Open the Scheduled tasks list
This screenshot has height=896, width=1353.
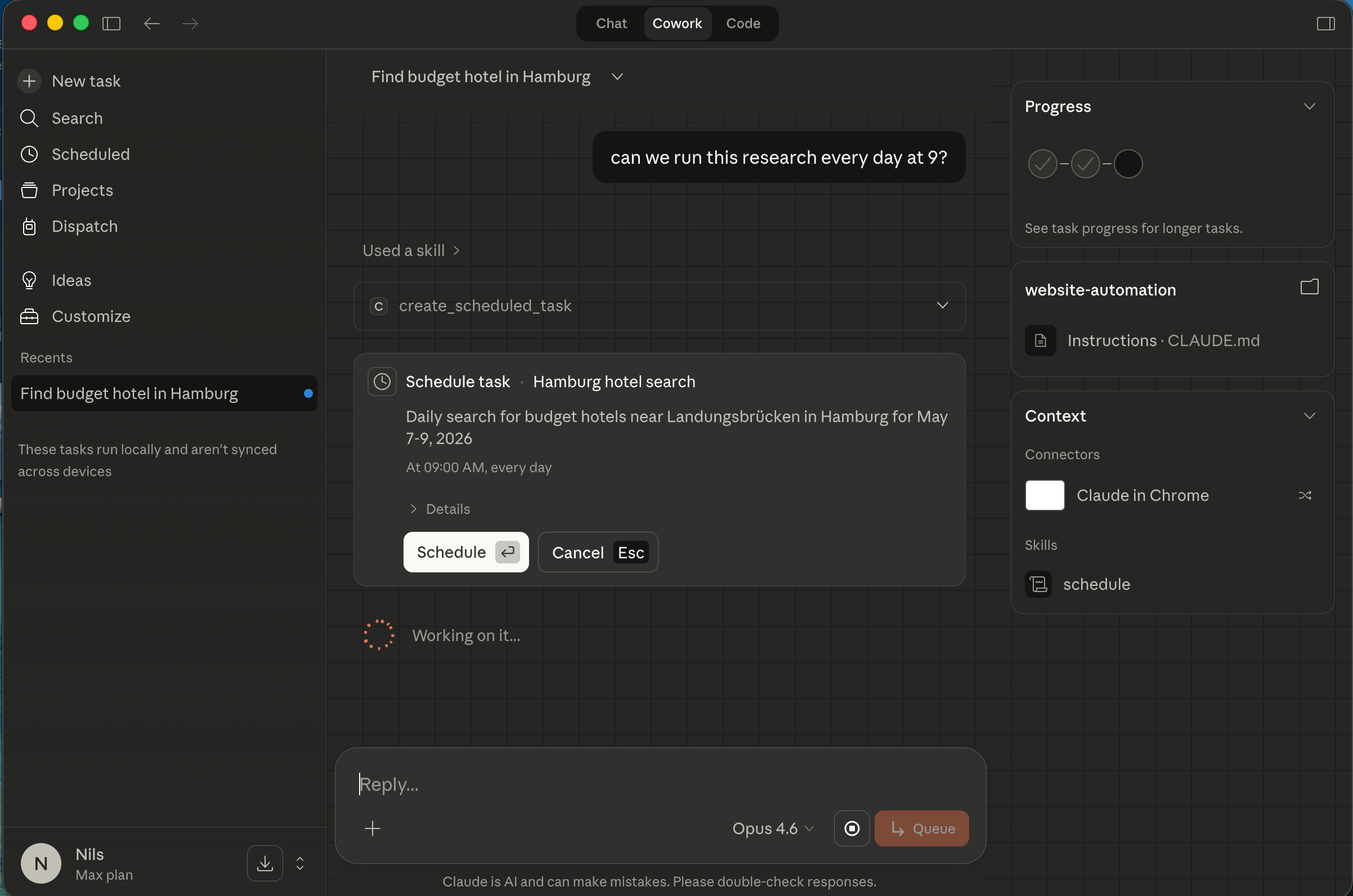pyautogui.click(x=90, y=154)
